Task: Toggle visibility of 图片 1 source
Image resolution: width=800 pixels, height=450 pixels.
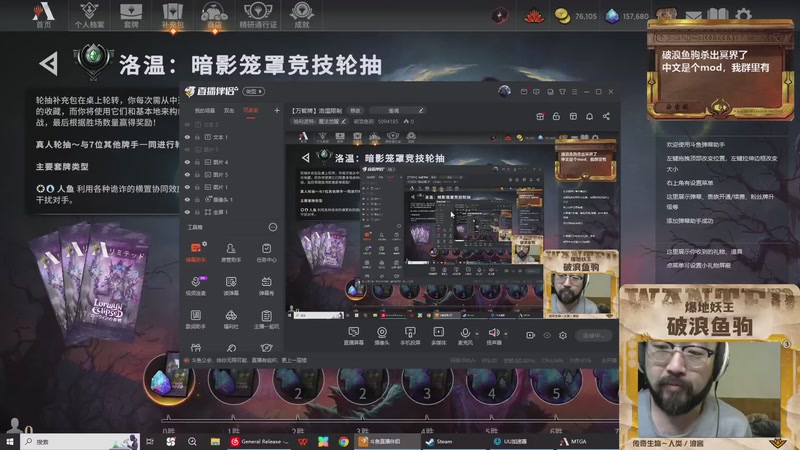Action: [187, 187]
